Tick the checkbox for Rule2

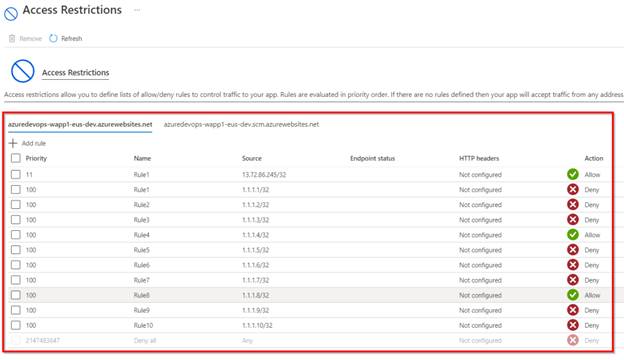(x=16, y=204)
